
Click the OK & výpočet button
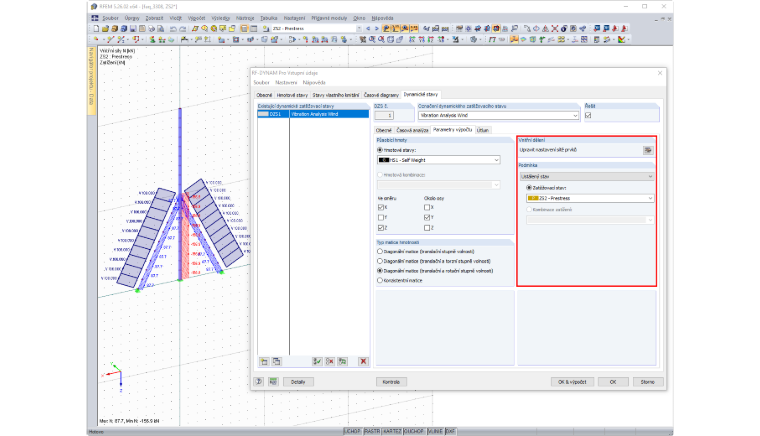pos(572,382)
